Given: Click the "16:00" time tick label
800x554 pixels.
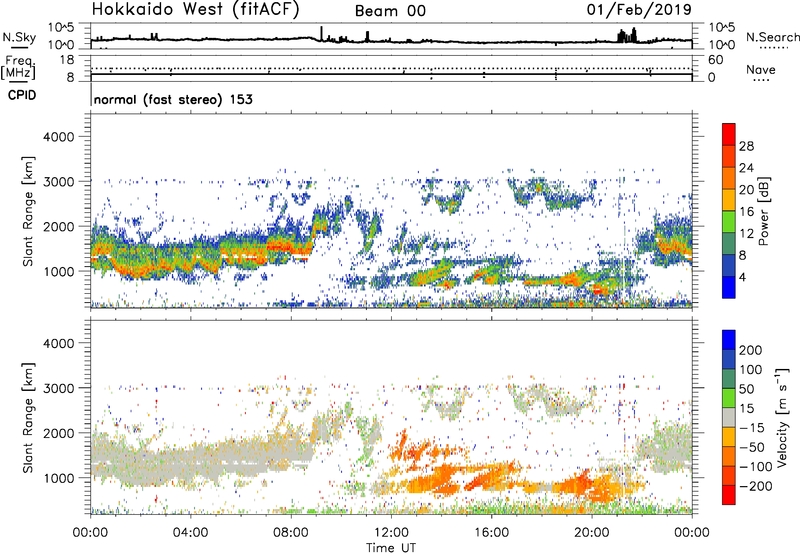Looking at the screenshot, I should pos(491,533).
